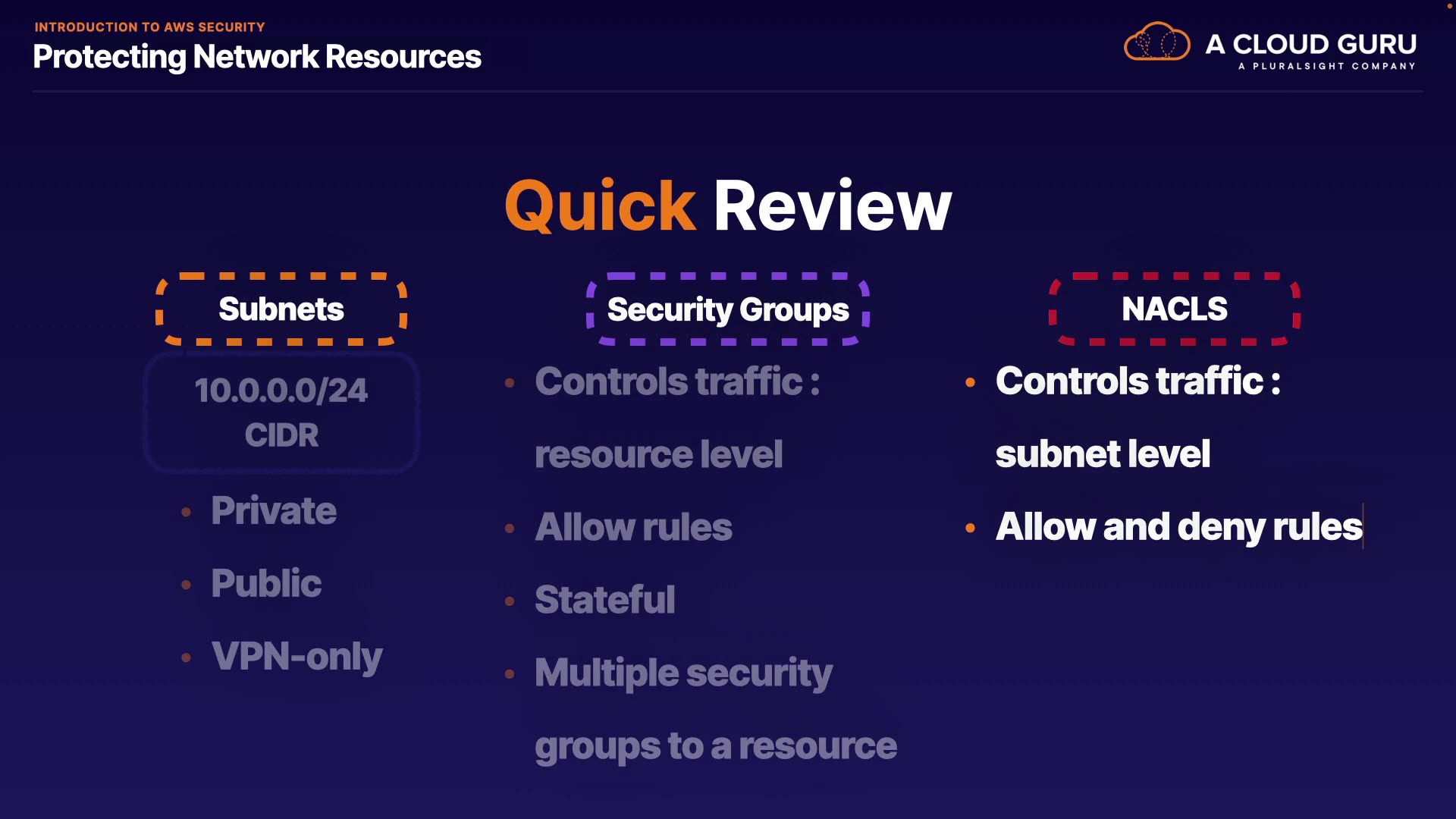Click 'Multiple security' bullet text
This screenshot has width=1456, height=819.
point(683,673)
